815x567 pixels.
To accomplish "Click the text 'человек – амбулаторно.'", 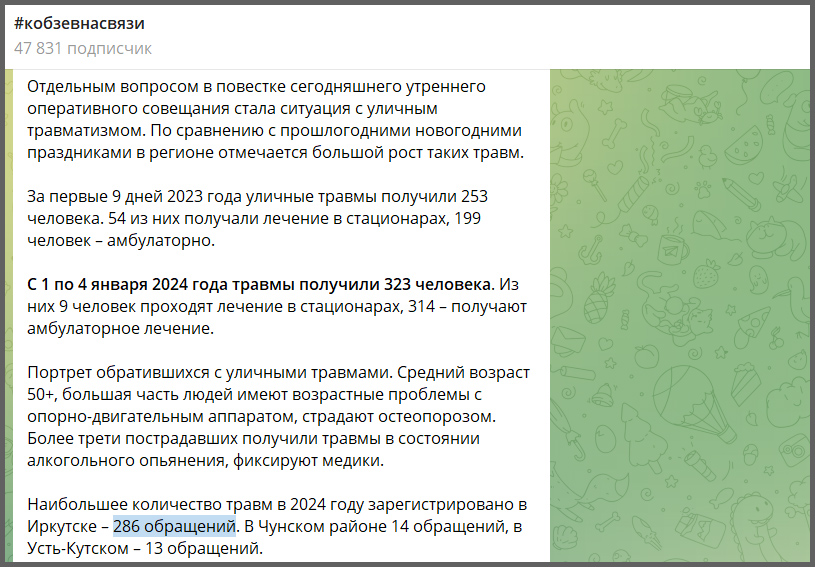I will [x=121, y=241].
